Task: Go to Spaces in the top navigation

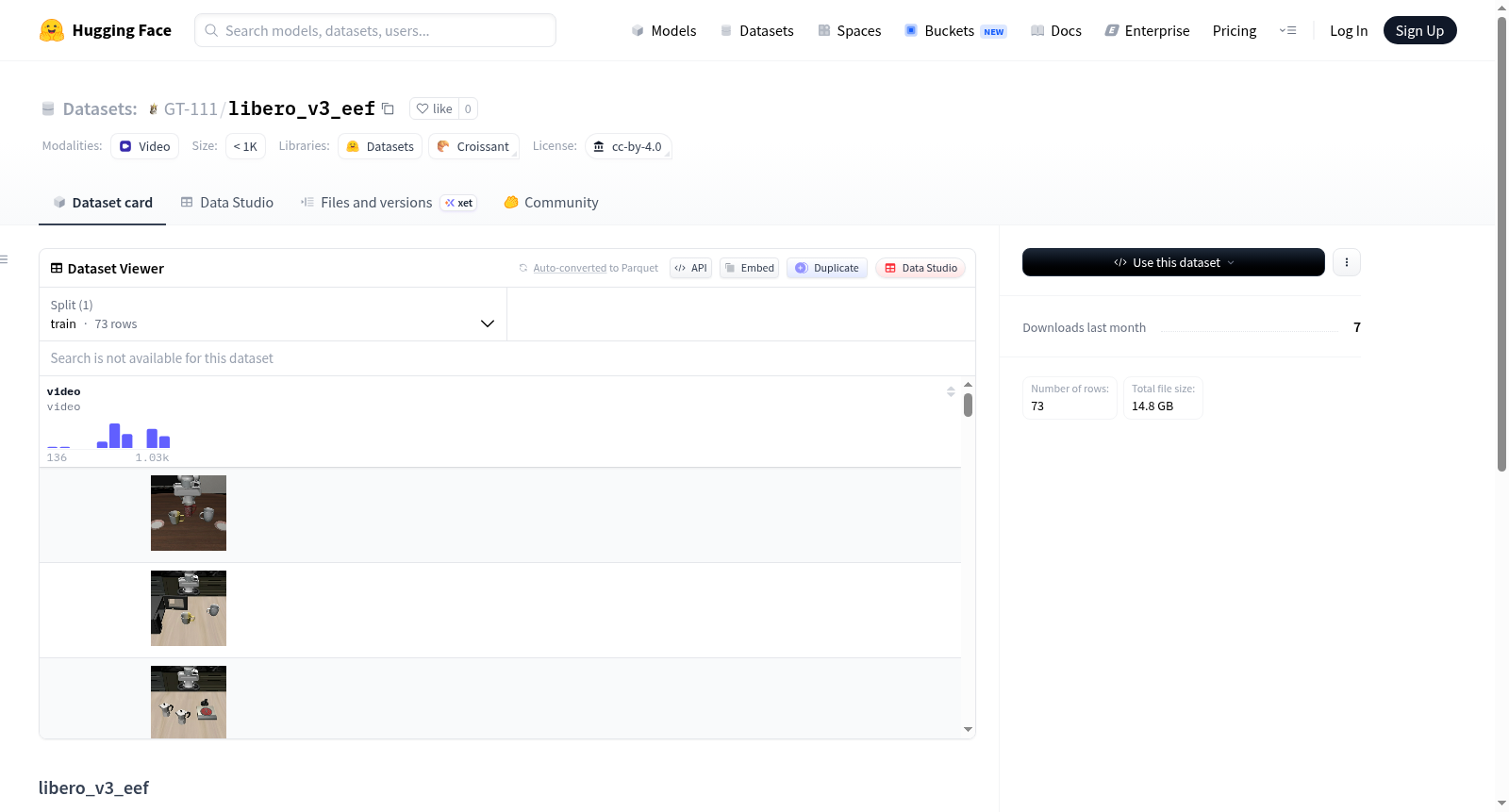Action: tap(849, 30)
